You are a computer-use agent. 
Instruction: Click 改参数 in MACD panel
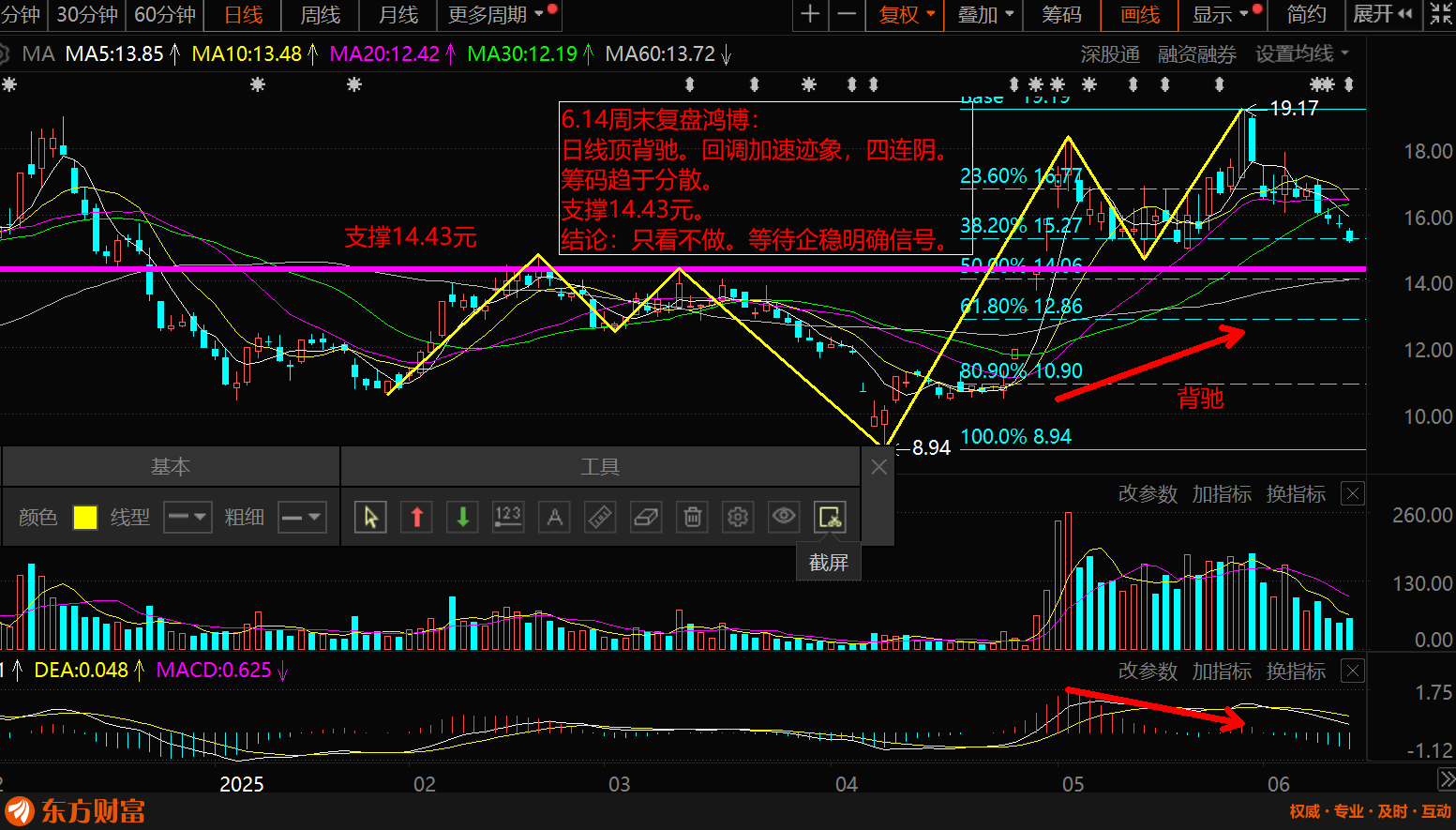1148,672
